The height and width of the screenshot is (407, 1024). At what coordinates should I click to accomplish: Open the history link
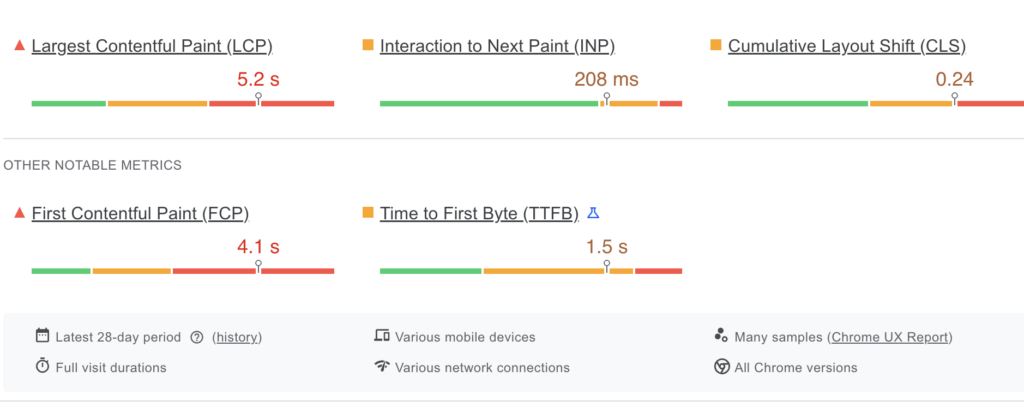pyautogui.click(x=237, y=337)
